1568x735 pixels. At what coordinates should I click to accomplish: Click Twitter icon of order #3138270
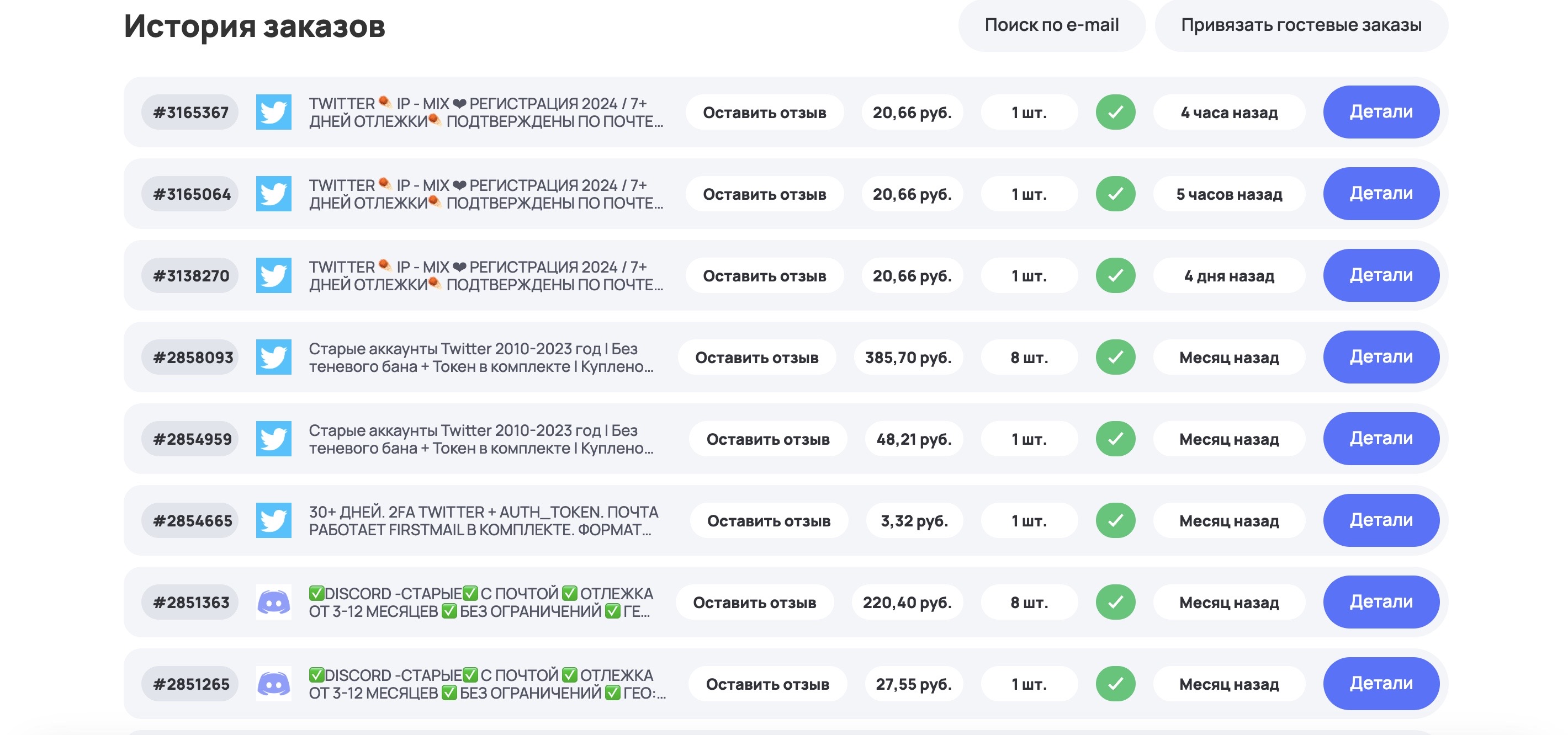click(273, 276)
